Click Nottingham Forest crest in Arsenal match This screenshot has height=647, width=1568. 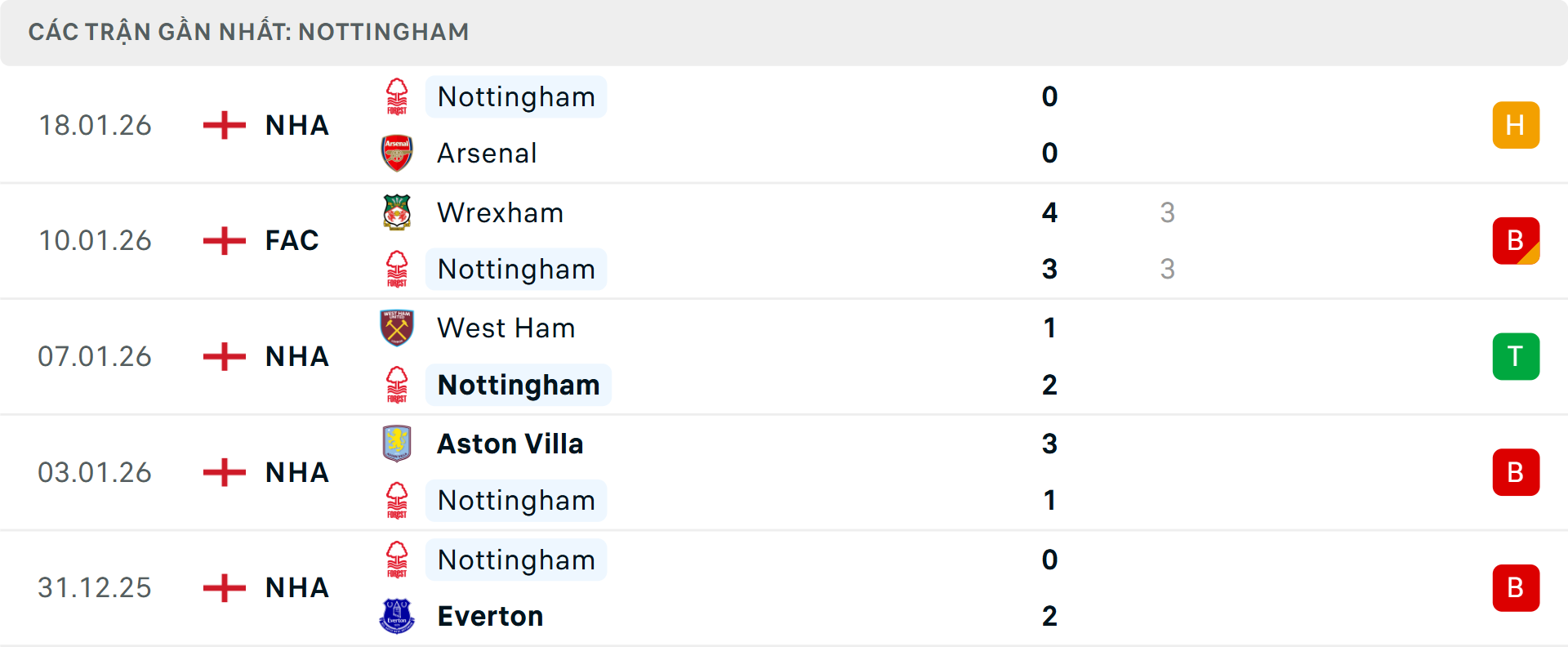pyautogui.click(x=397, y=96)
